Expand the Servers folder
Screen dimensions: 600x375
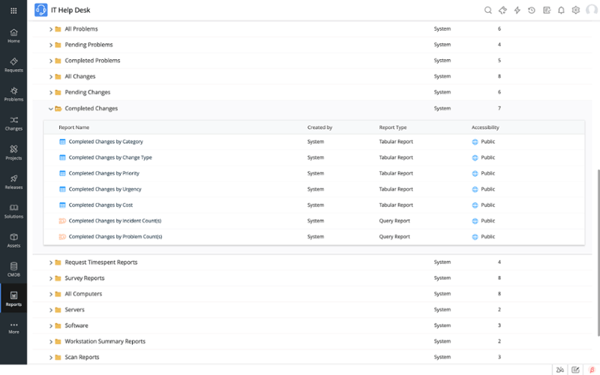click(x=51, y=310)
